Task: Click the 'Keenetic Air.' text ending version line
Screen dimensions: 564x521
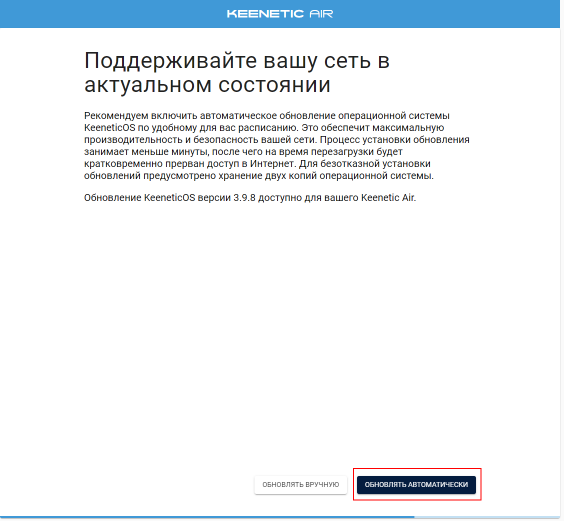Action: point(388,198)
